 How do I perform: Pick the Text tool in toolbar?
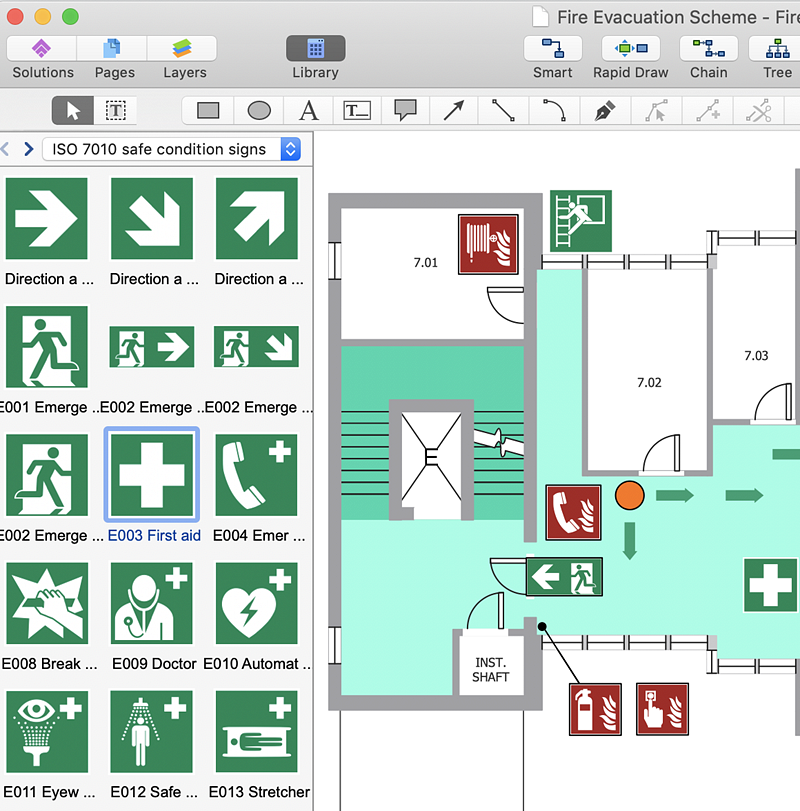[x=309, y=111]
